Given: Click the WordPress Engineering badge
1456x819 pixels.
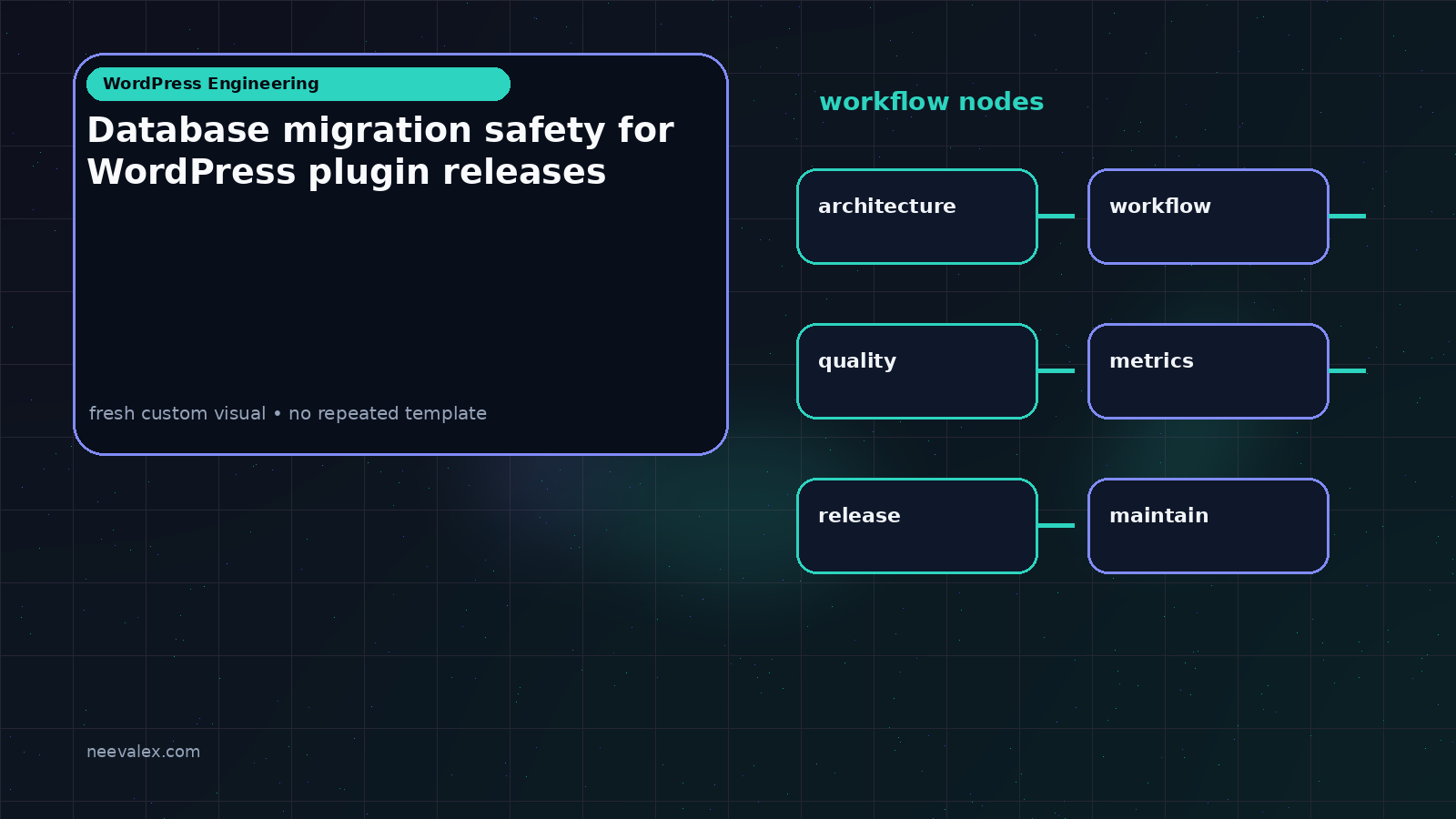Looking at the screenshot, I should point(298,84).
